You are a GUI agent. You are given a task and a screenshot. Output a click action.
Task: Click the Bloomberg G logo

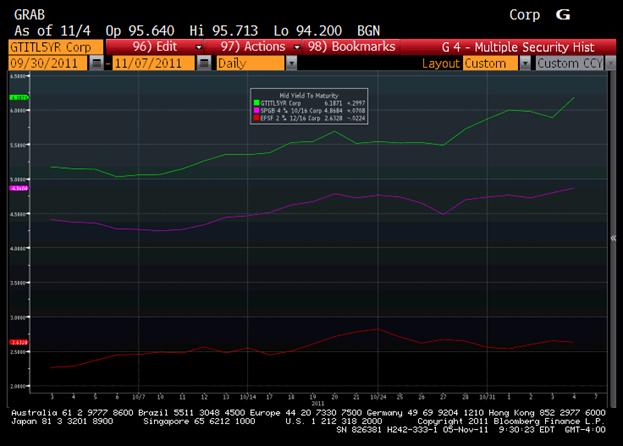(563, 15)
